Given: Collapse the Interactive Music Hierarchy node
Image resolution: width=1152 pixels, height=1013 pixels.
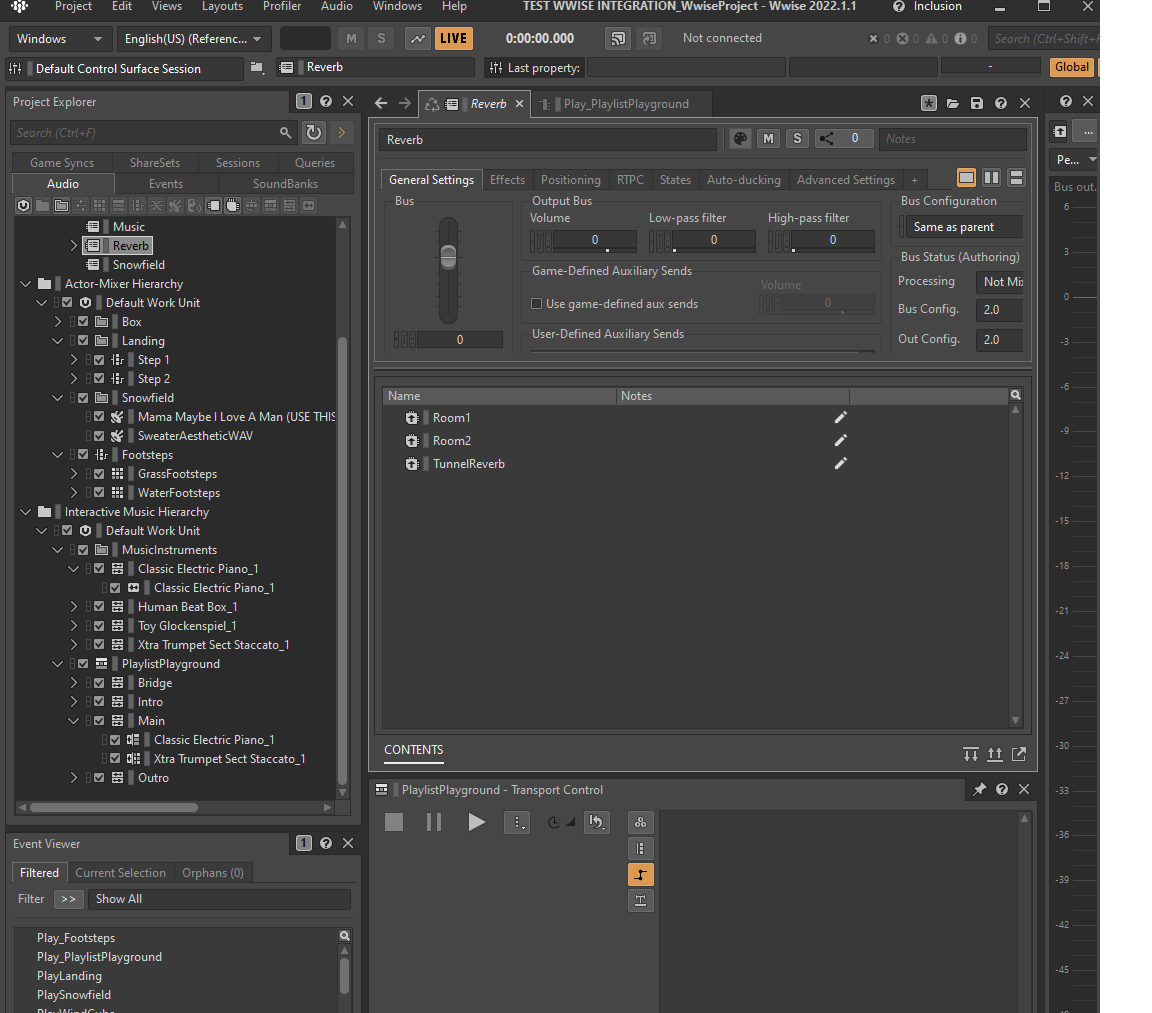Looking at the screenshot, I should tap(26, 512).
